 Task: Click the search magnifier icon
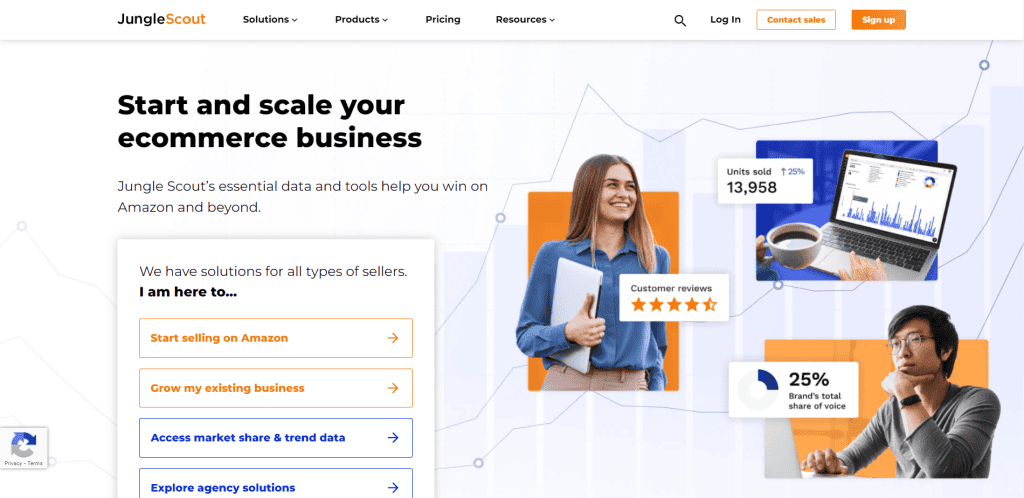pos(680,20)
